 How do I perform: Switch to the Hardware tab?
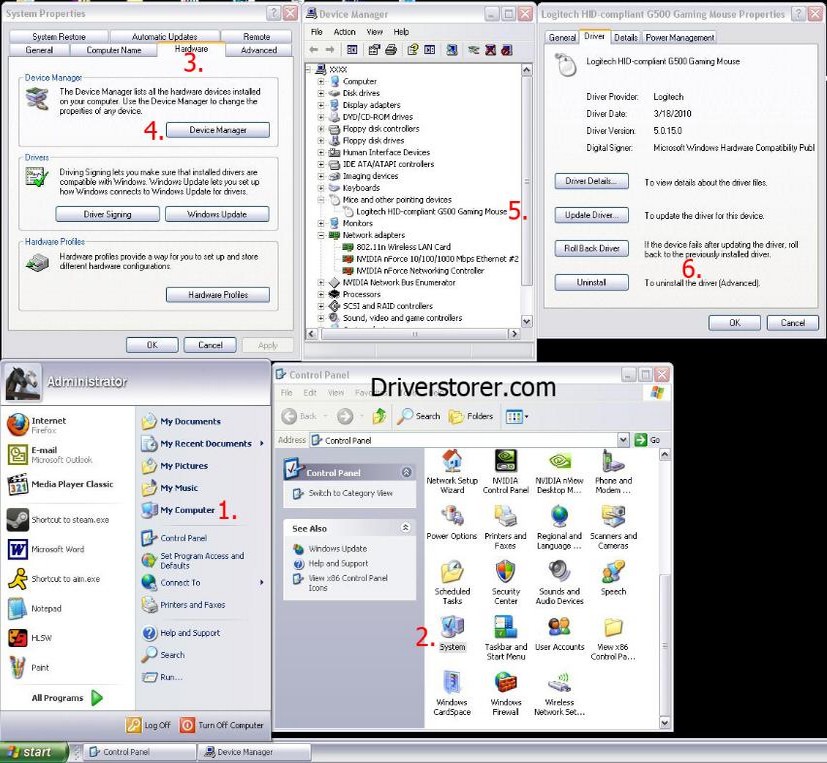pyautogui.click(x=191, y=49)
